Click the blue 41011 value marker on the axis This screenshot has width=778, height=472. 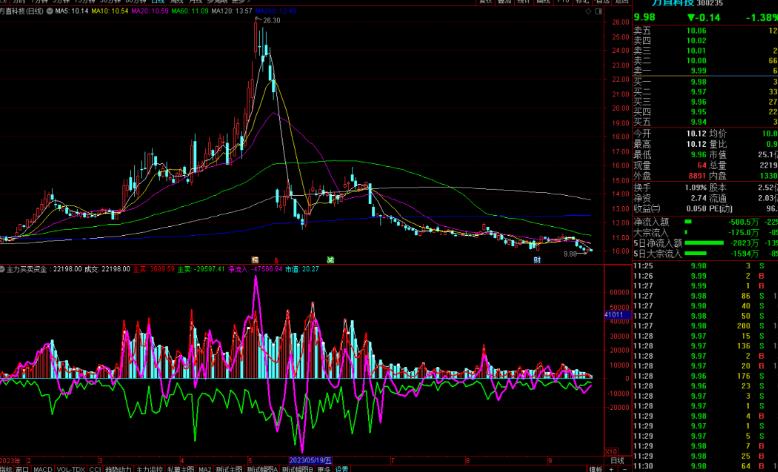pos(615,315)
